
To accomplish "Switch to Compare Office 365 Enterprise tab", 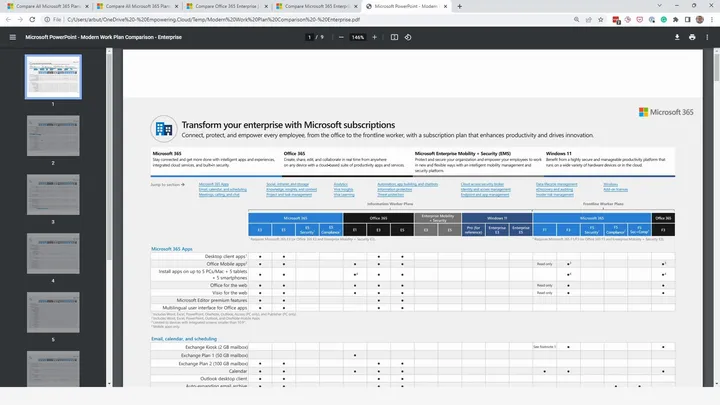I will coord(227,6).
